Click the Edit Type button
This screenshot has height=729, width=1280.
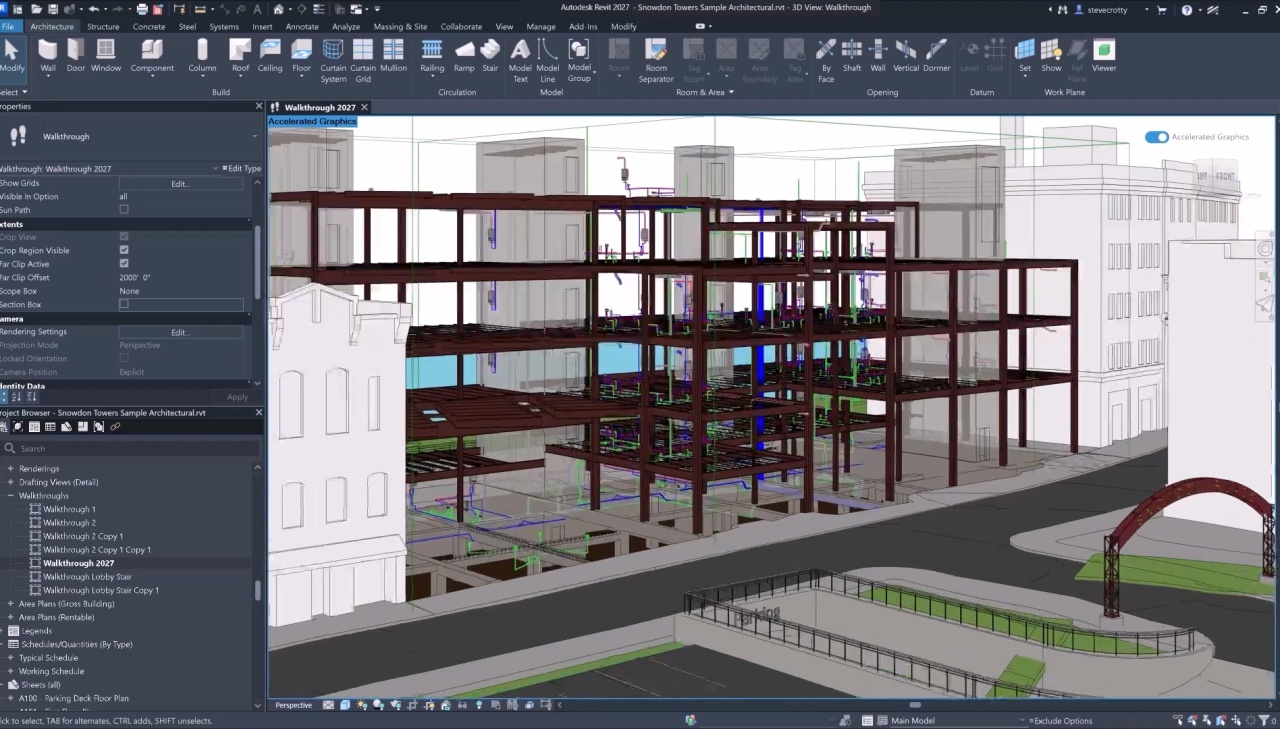click(x=240, y=169)
